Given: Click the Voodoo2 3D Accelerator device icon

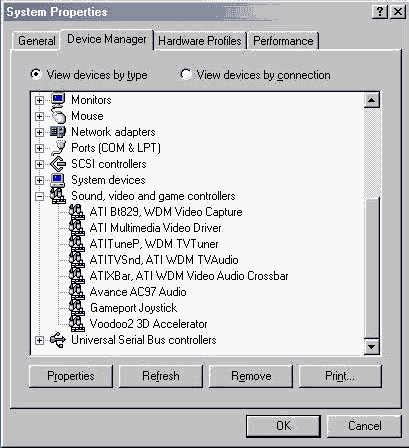Looking at the screenshot, I should (x=77, y=324).
